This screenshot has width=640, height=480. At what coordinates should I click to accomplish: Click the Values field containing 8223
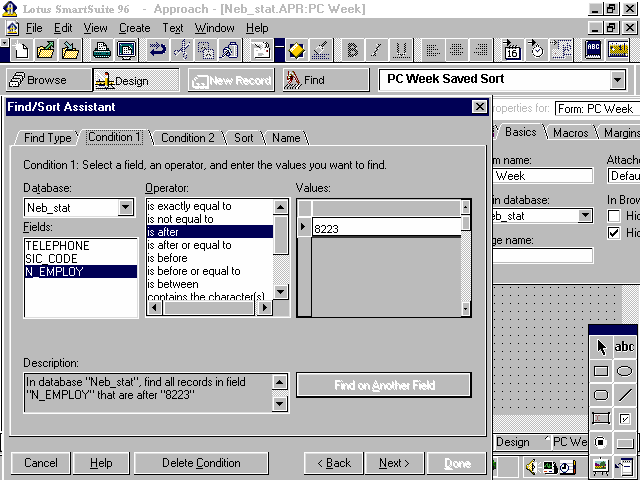[386, 228]
